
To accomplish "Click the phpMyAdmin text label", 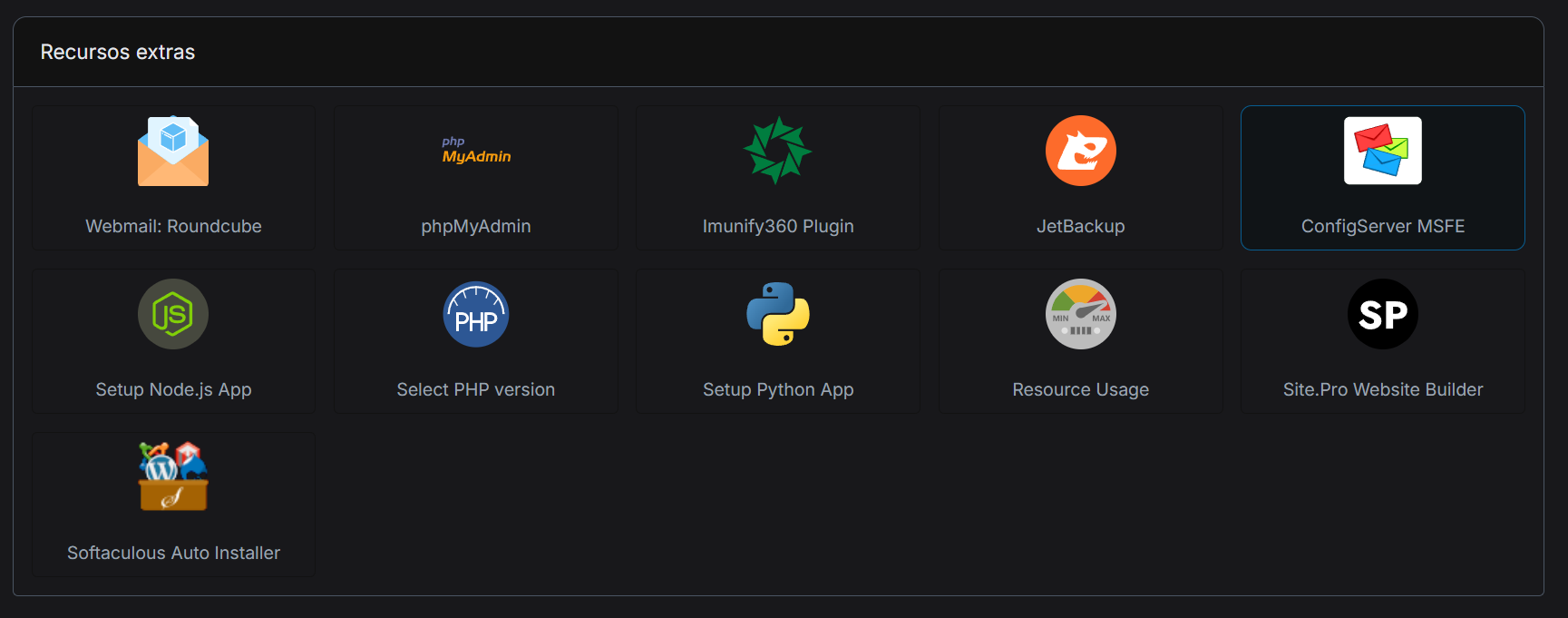I will pyautogui.click(x=476, y=226).
